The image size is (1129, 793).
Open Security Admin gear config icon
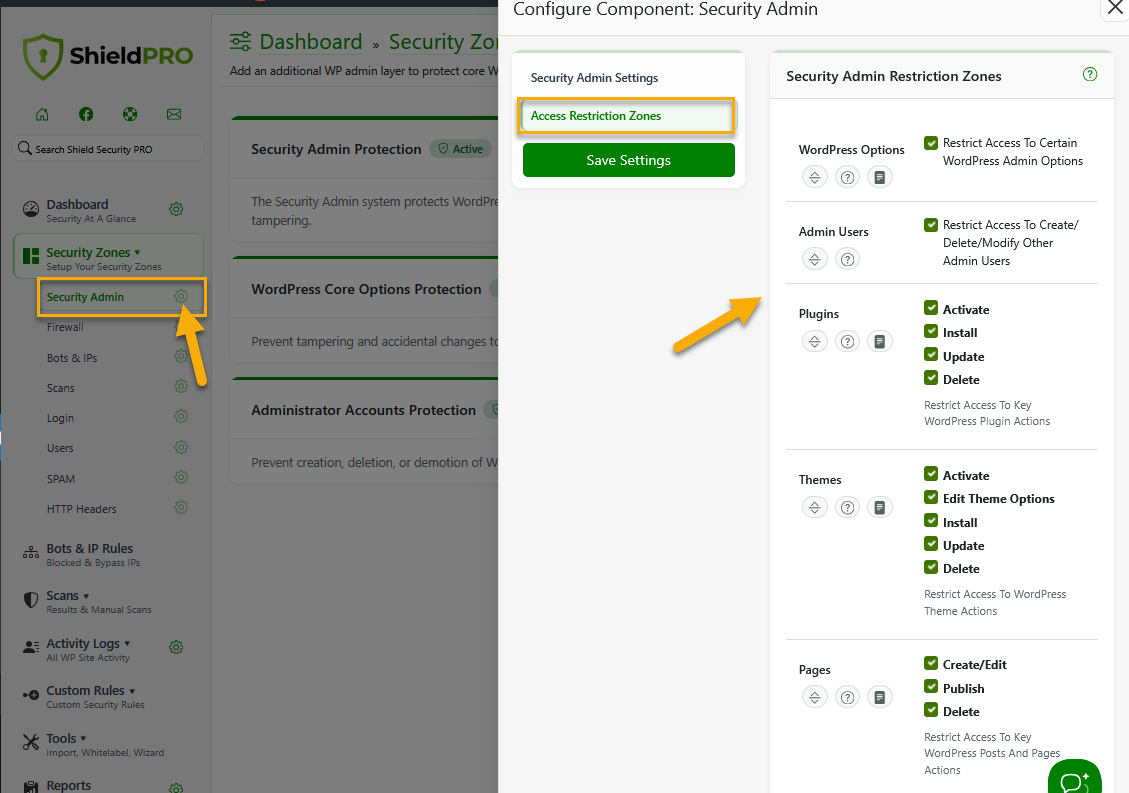coord(181,296)
